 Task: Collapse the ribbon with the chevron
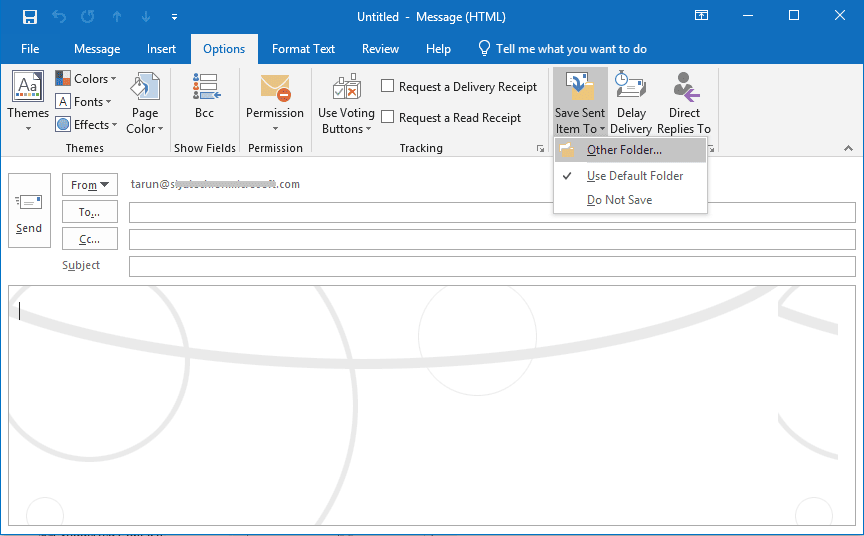click(849, 148)
